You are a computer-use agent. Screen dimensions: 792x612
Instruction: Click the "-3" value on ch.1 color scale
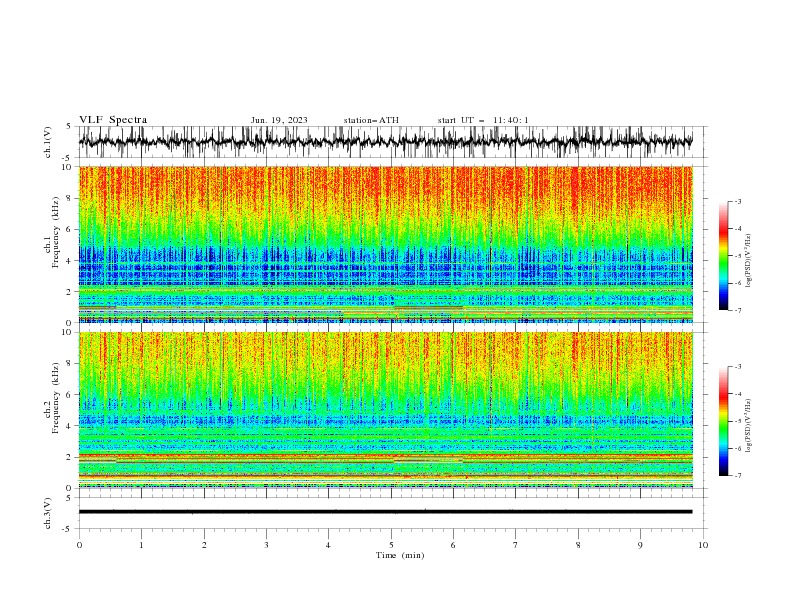pyautogui.click(x=737, y=201)
